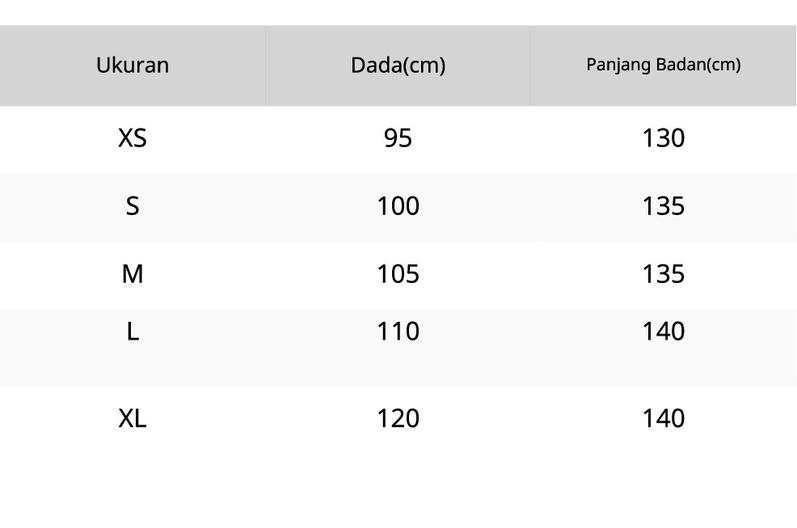797x528 pixels.
Task: Click the body length value 130
Action: tap(663, 138)
